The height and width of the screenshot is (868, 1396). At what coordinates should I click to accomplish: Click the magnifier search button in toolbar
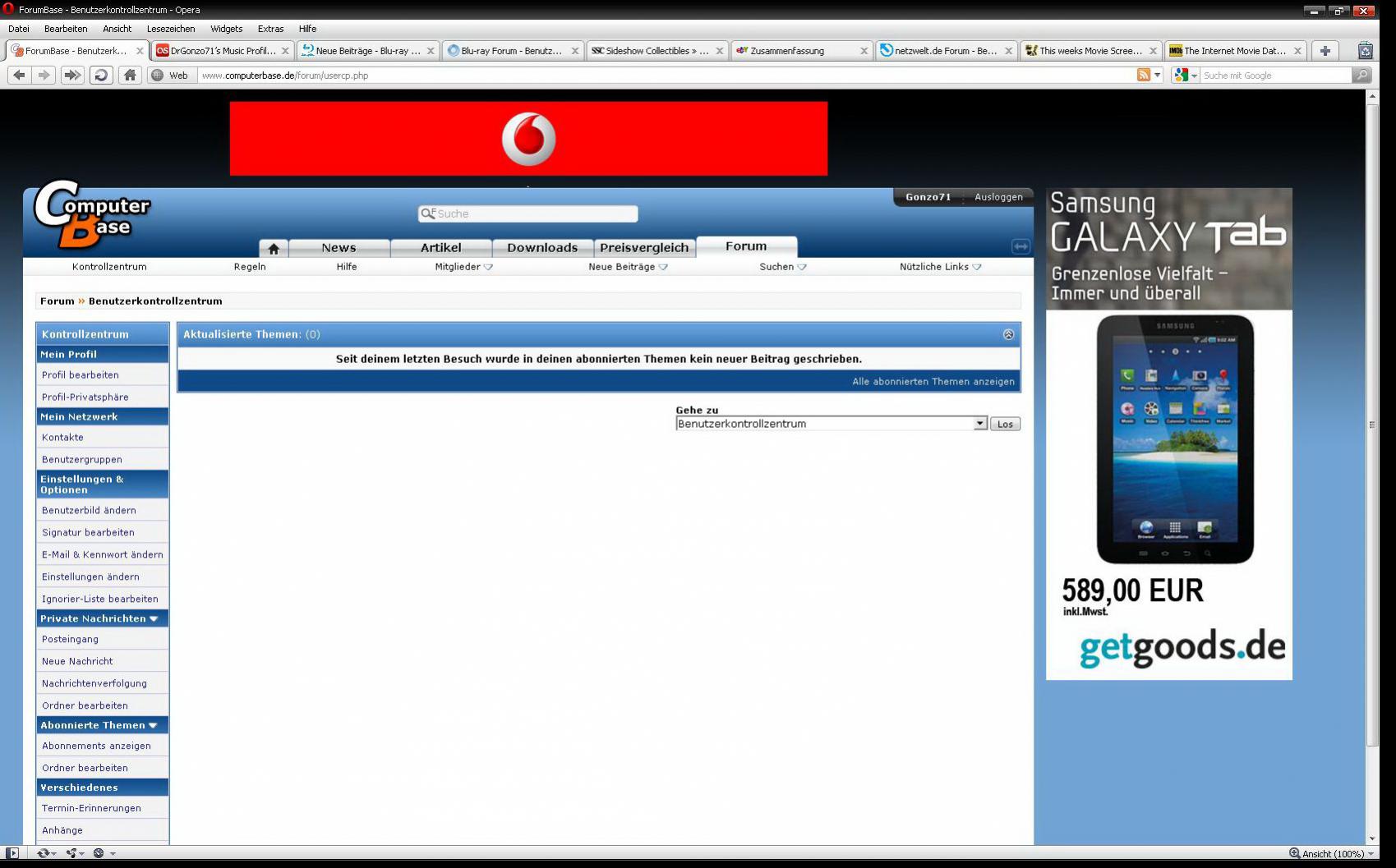pyautogui.click(x=1361, y=75)
